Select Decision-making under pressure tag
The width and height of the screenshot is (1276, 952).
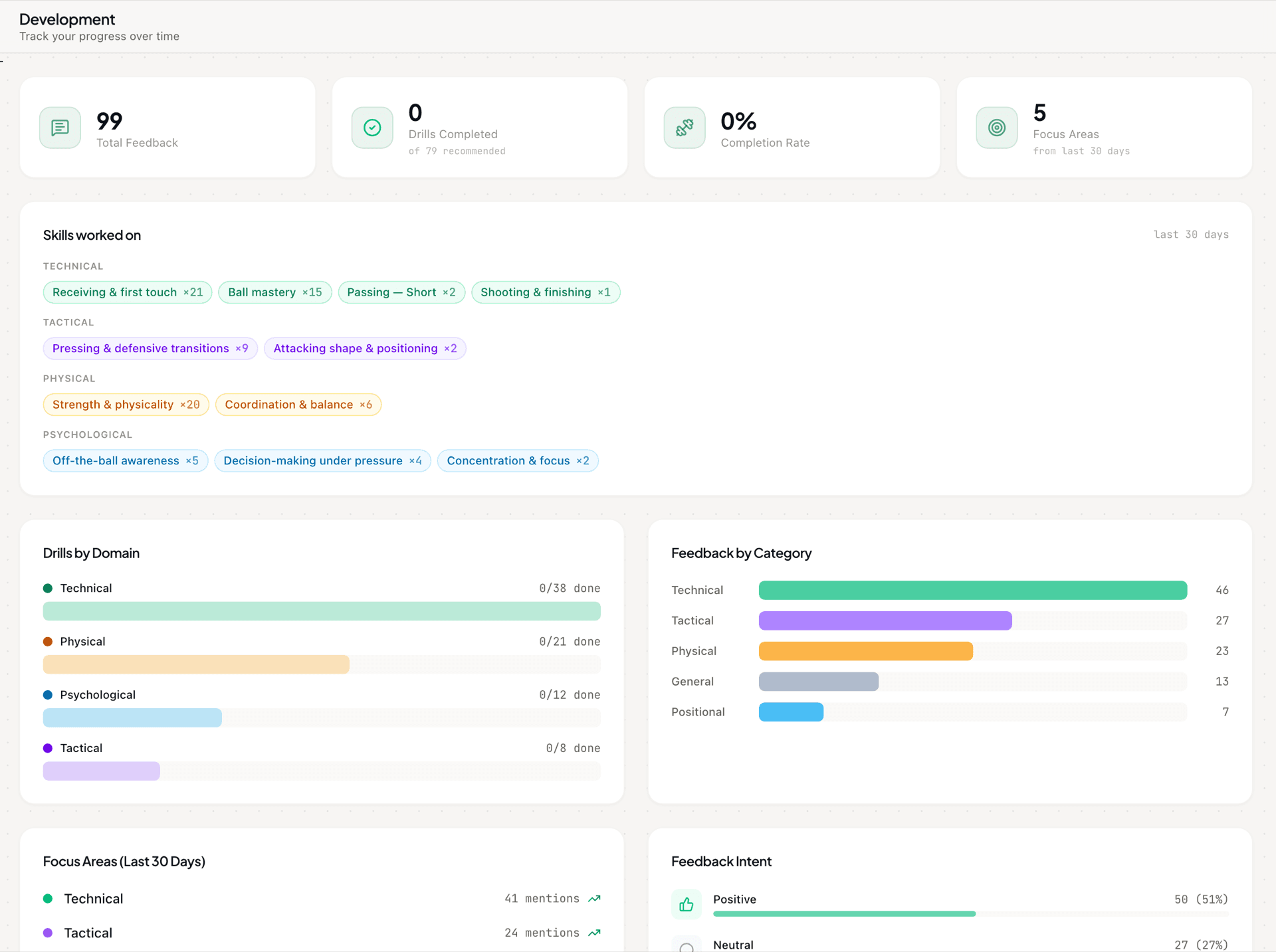pos(323,461)
